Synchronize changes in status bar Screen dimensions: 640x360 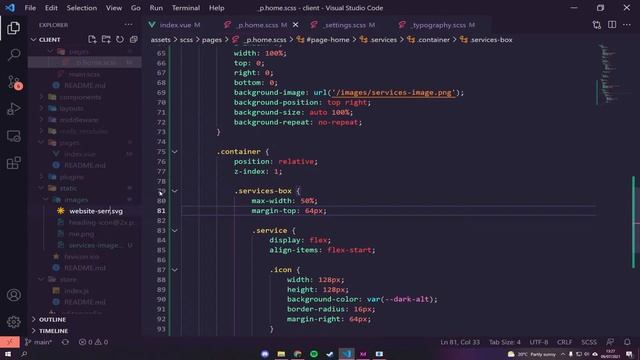click(65, 342)
